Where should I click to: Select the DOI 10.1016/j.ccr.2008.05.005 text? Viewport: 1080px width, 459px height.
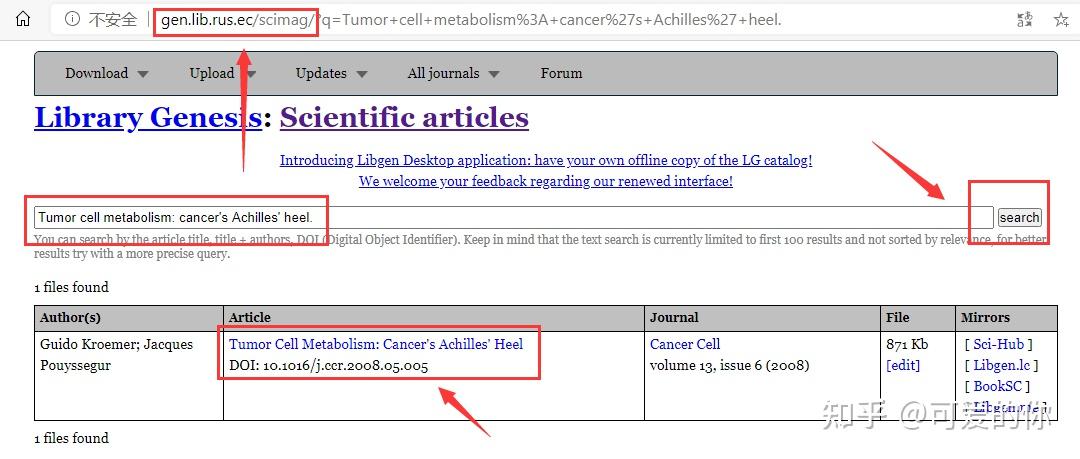(329, 365)
